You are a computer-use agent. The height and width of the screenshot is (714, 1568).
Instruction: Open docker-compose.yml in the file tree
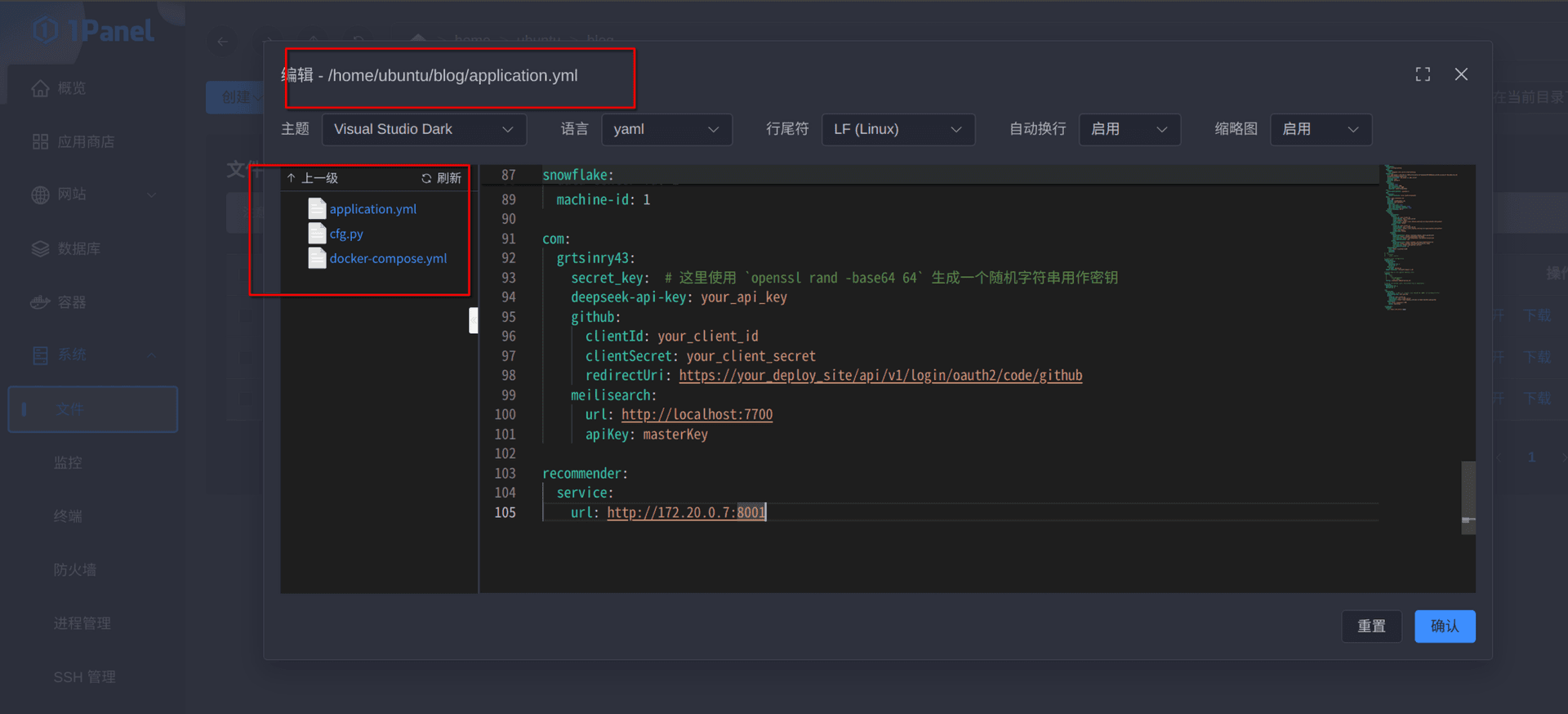click(x=388, y=258)
